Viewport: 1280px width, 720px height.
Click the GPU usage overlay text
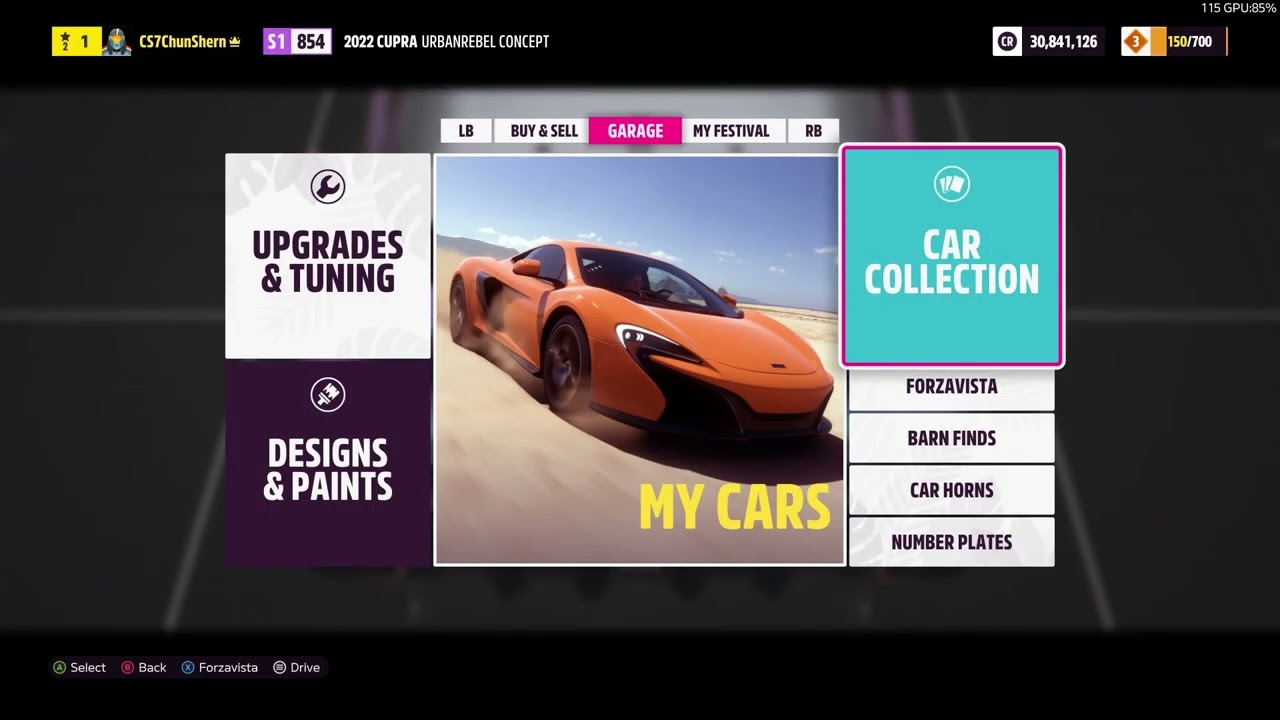(x=1238, y=8)
